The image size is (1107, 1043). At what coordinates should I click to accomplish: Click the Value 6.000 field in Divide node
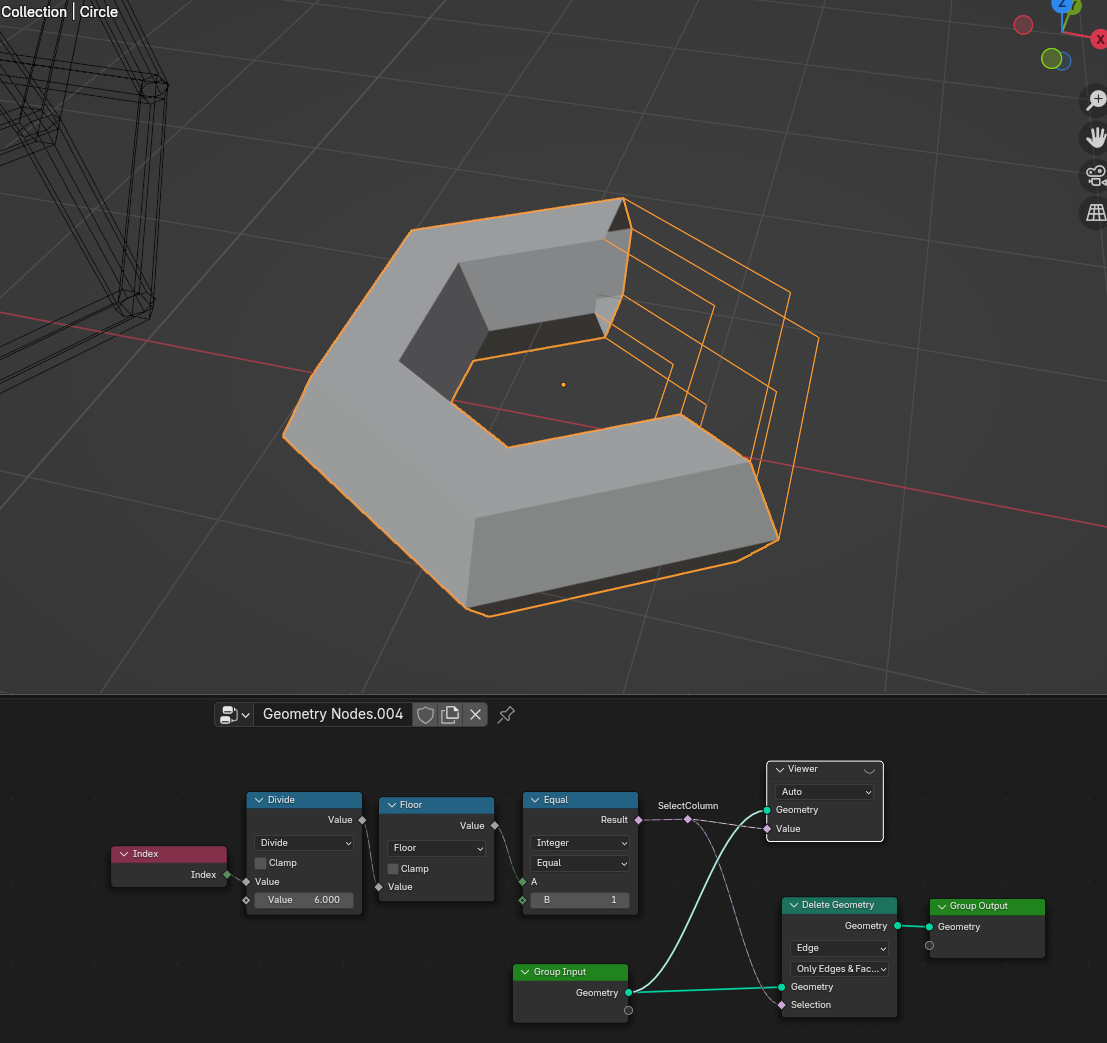[304, 900]
